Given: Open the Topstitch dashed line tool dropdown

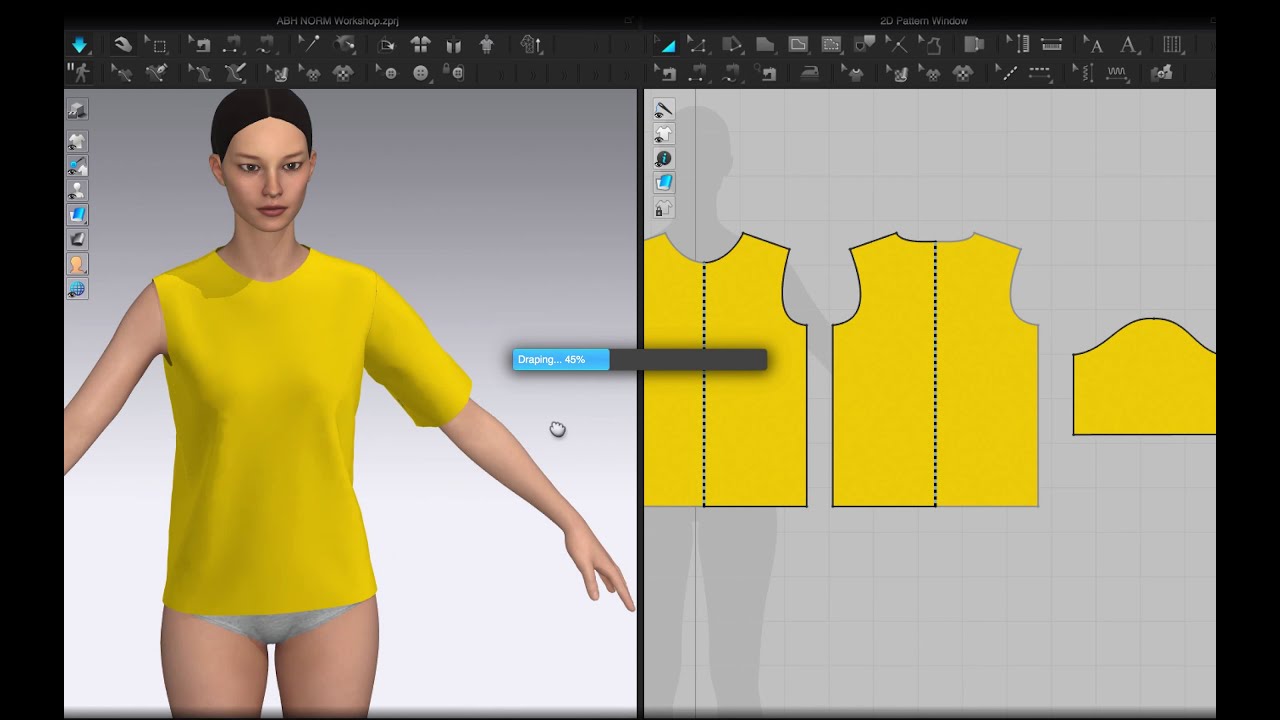Looking at the screenshot, I should pyautogui.click(x=1041, y=72).
